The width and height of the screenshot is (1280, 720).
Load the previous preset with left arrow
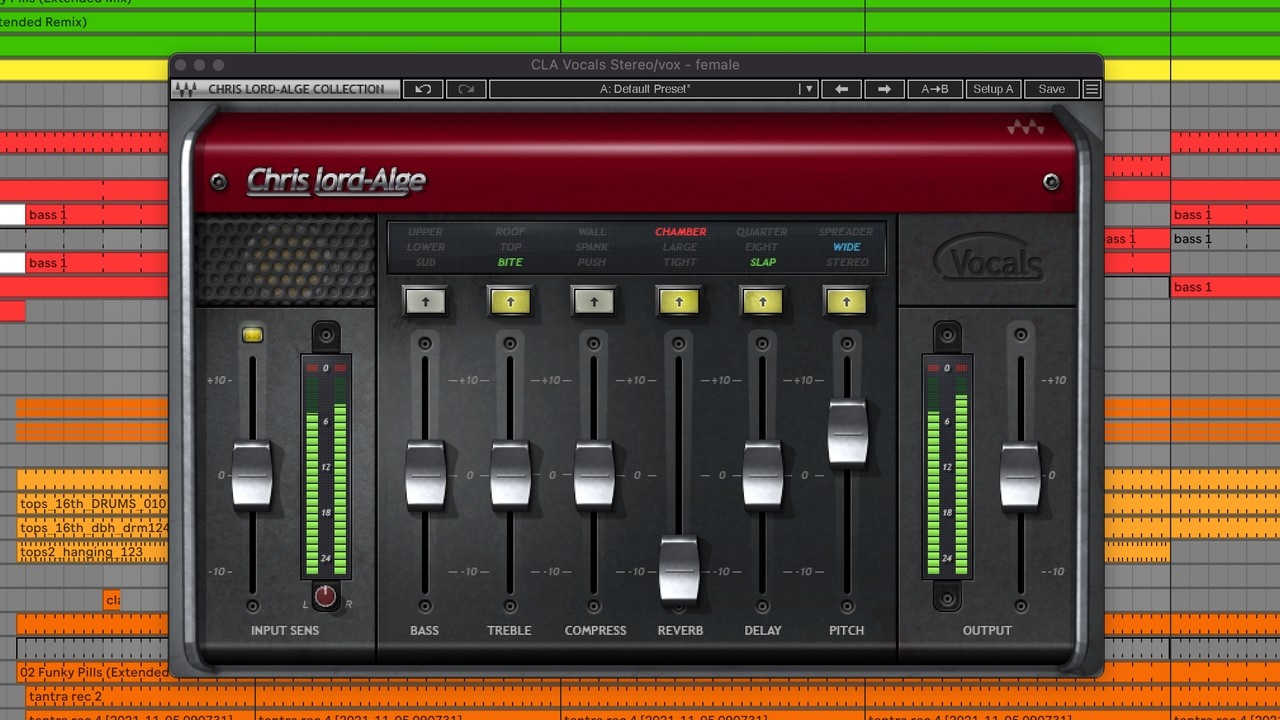coord(841,89)
